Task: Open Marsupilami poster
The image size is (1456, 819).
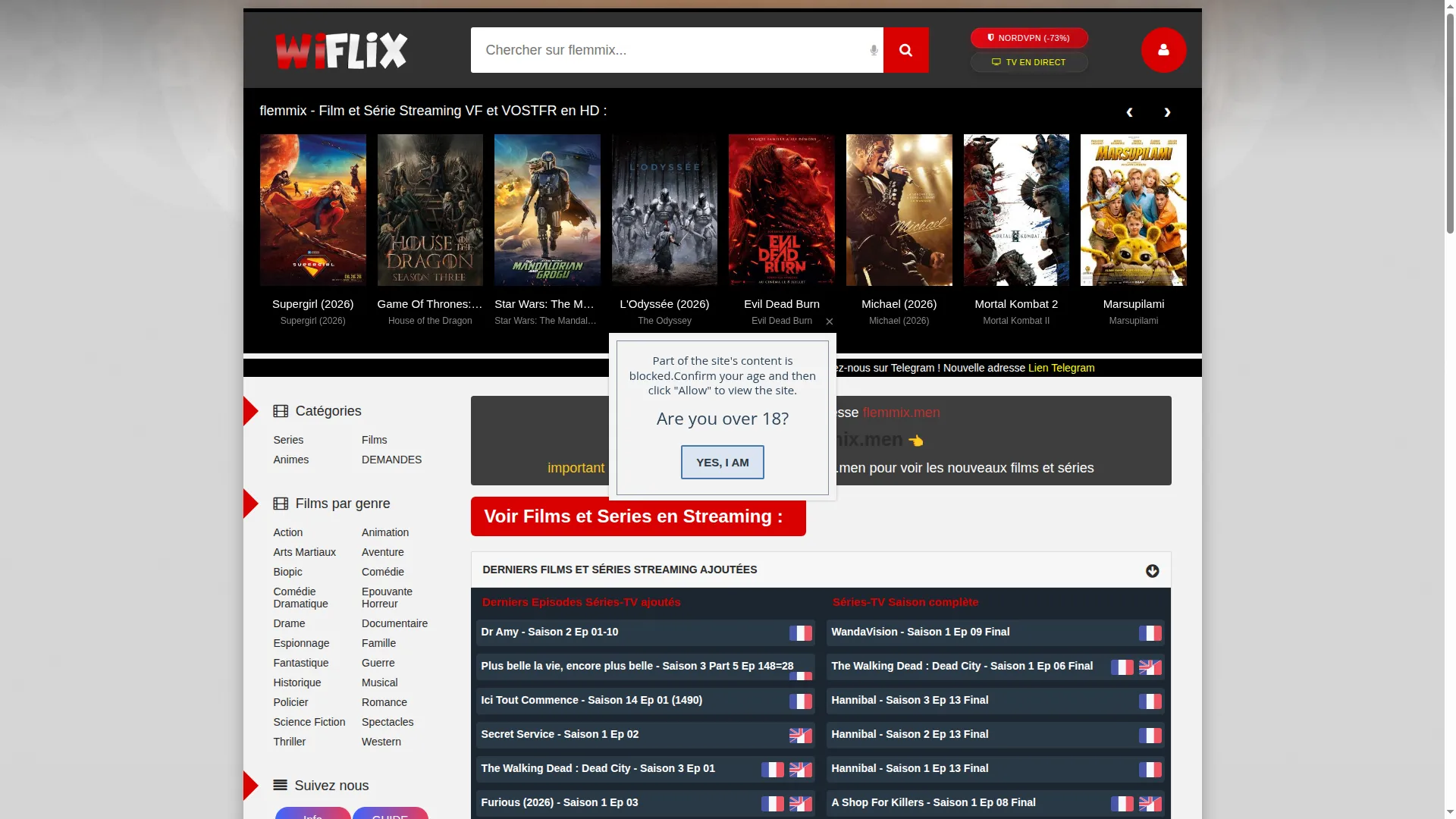Action: click(x=1133, y=210)
